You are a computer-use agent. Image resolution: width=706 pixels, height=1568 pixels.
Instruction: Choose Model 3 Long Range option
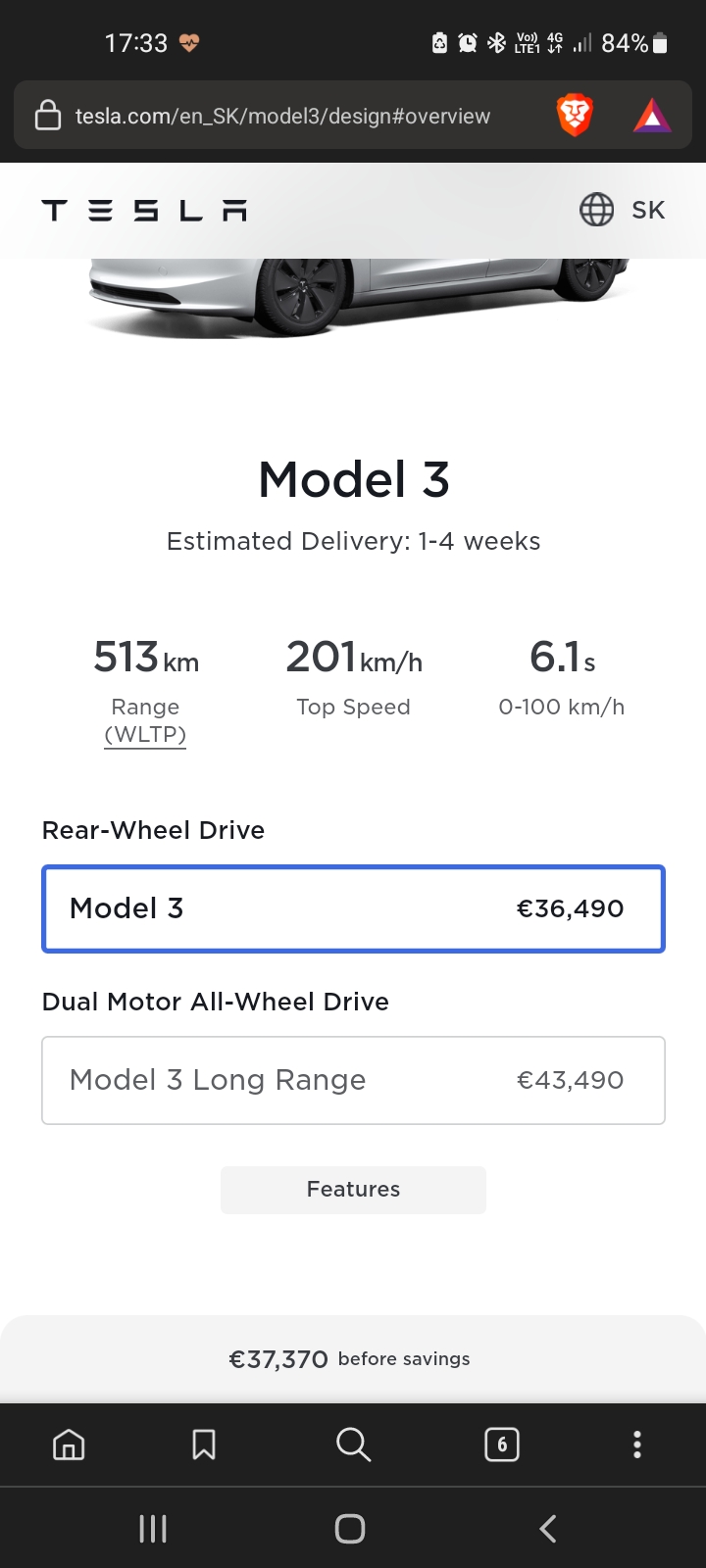(x=353, y=1080)
